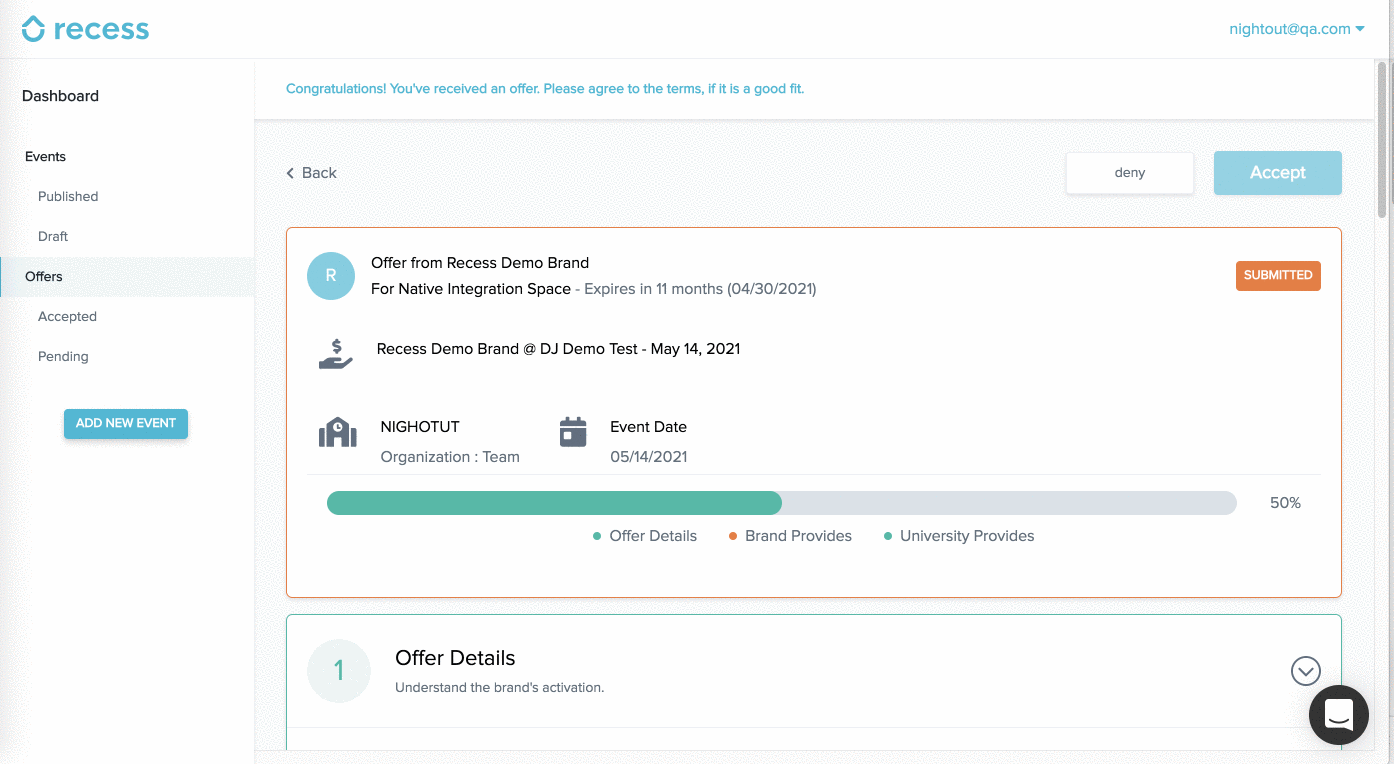Open the Published events menu item
Viewport: 1394px width, 764px height.
[68, 197]
